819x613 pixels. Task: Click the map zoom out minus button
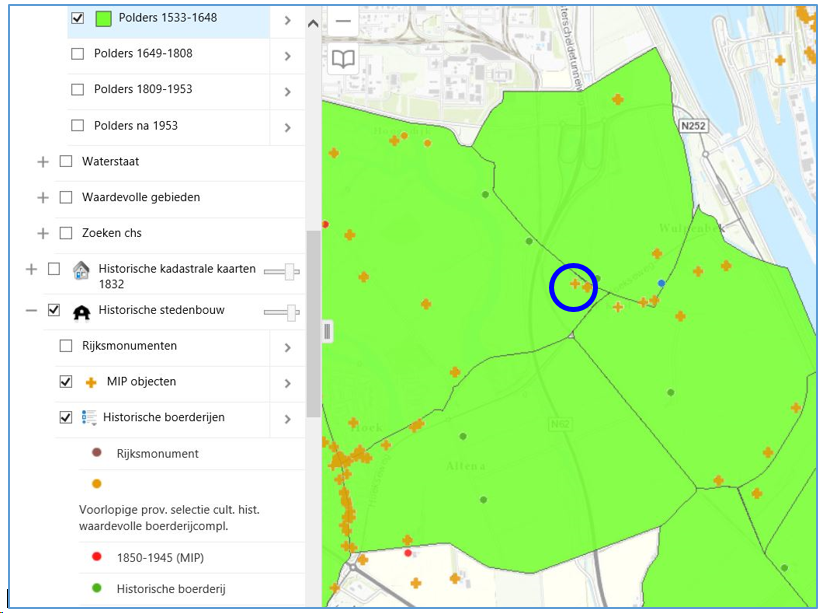343,21
